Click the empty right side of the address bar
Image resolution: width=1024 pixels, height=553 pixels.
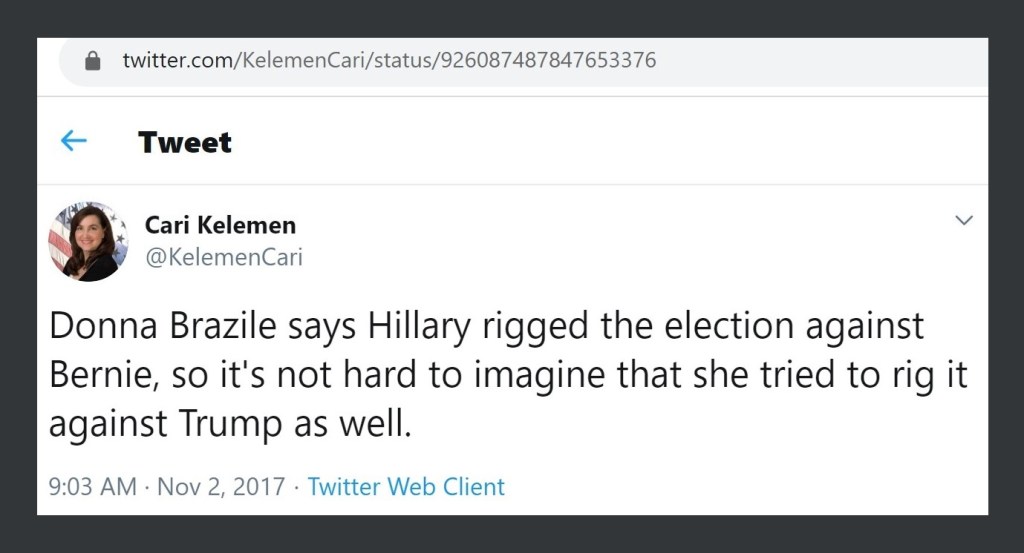tap(820, 61)
